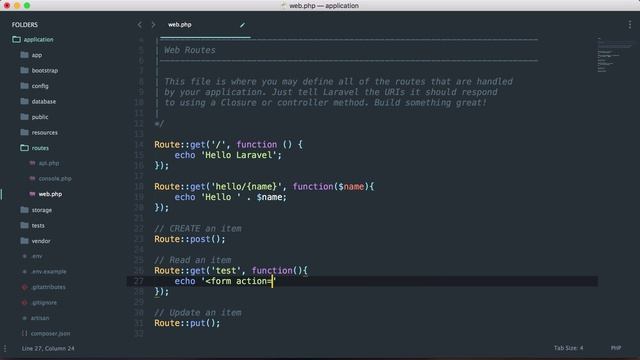The image size is (640, 360).
Task: Expand the config folder label
Action: [40, 86]
